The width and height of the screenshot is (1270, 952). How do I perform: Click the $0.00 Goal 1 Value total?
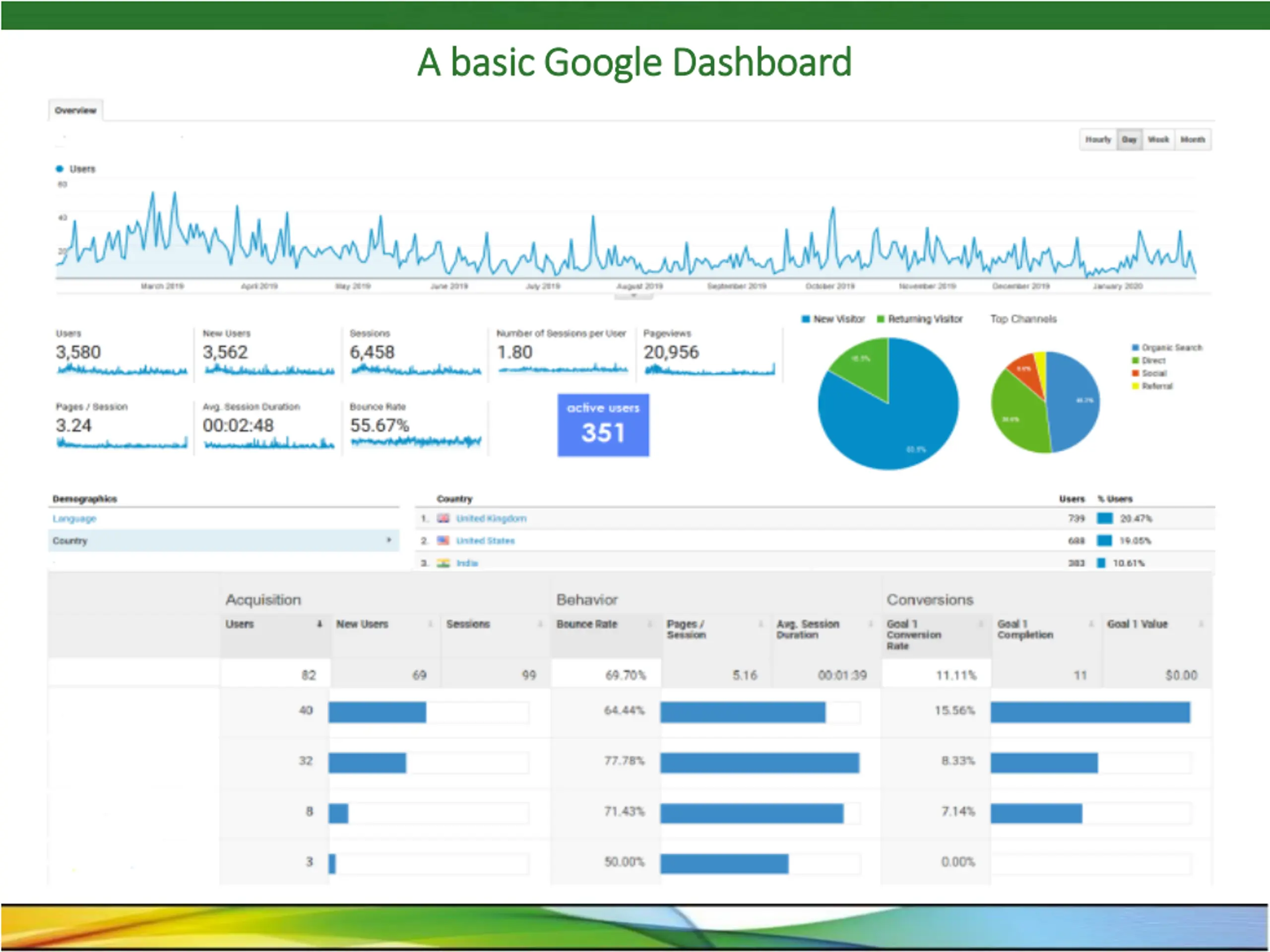point(1181,675)
